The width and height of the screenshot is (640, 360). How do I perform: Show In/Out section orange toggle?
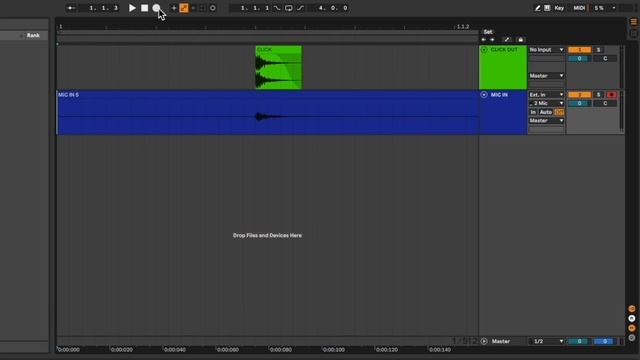click(x=632, y=309)
